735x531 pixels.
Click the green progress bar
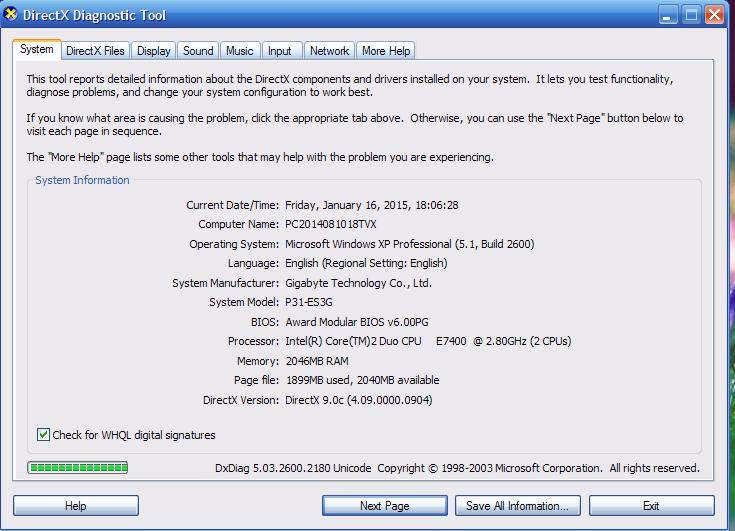click(78, 467)
